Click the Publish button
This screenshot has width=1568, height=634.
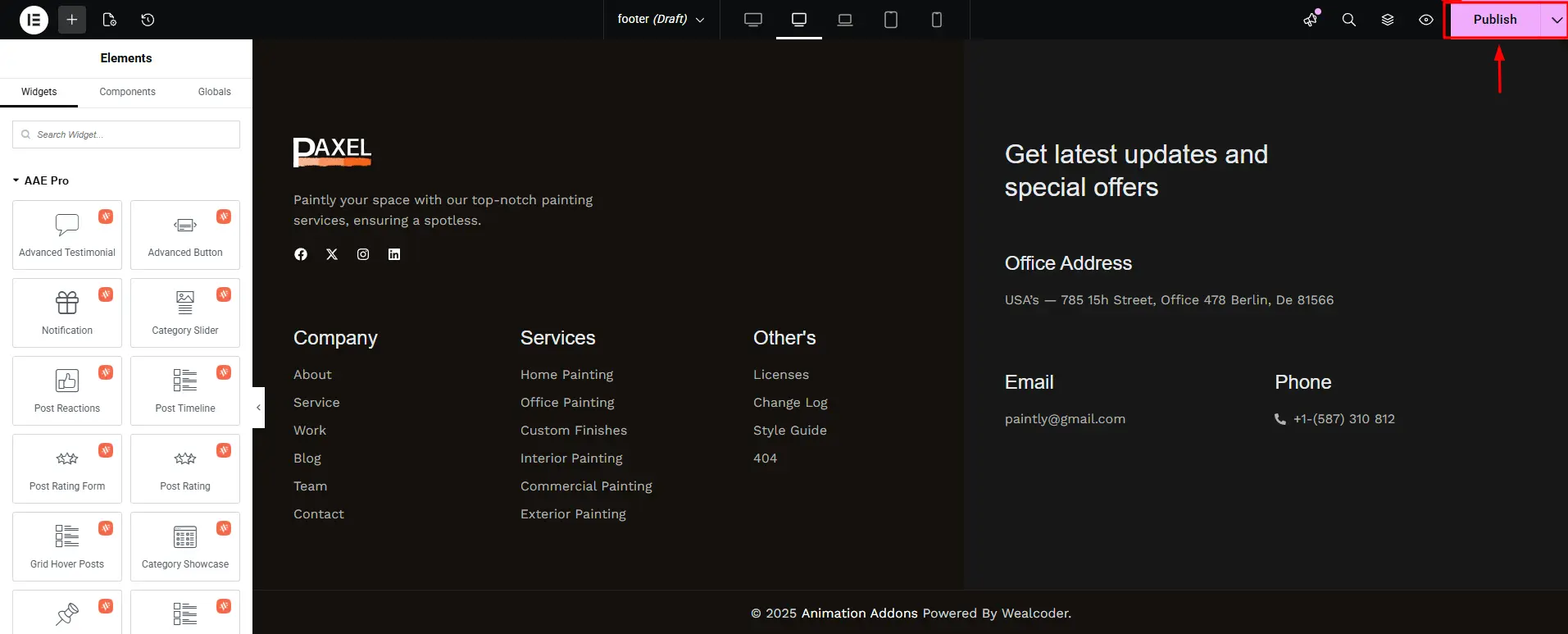point(1495,20)
